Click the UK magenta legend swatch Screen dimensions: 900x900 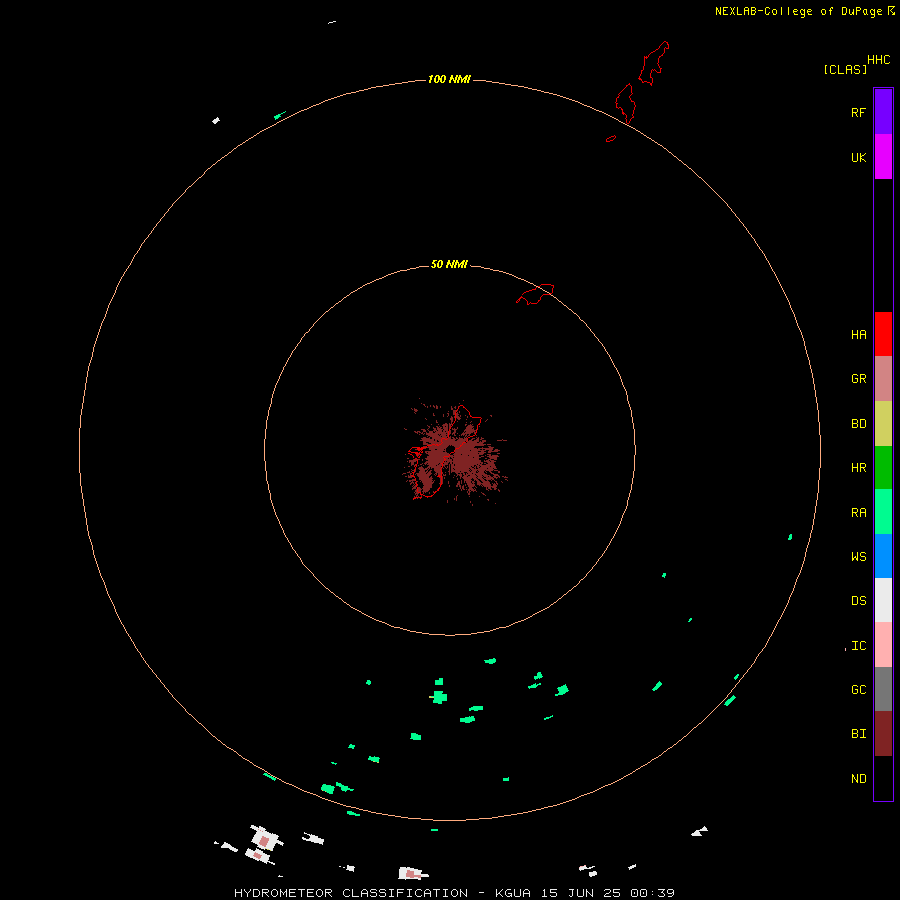click(x=883, y=157)
